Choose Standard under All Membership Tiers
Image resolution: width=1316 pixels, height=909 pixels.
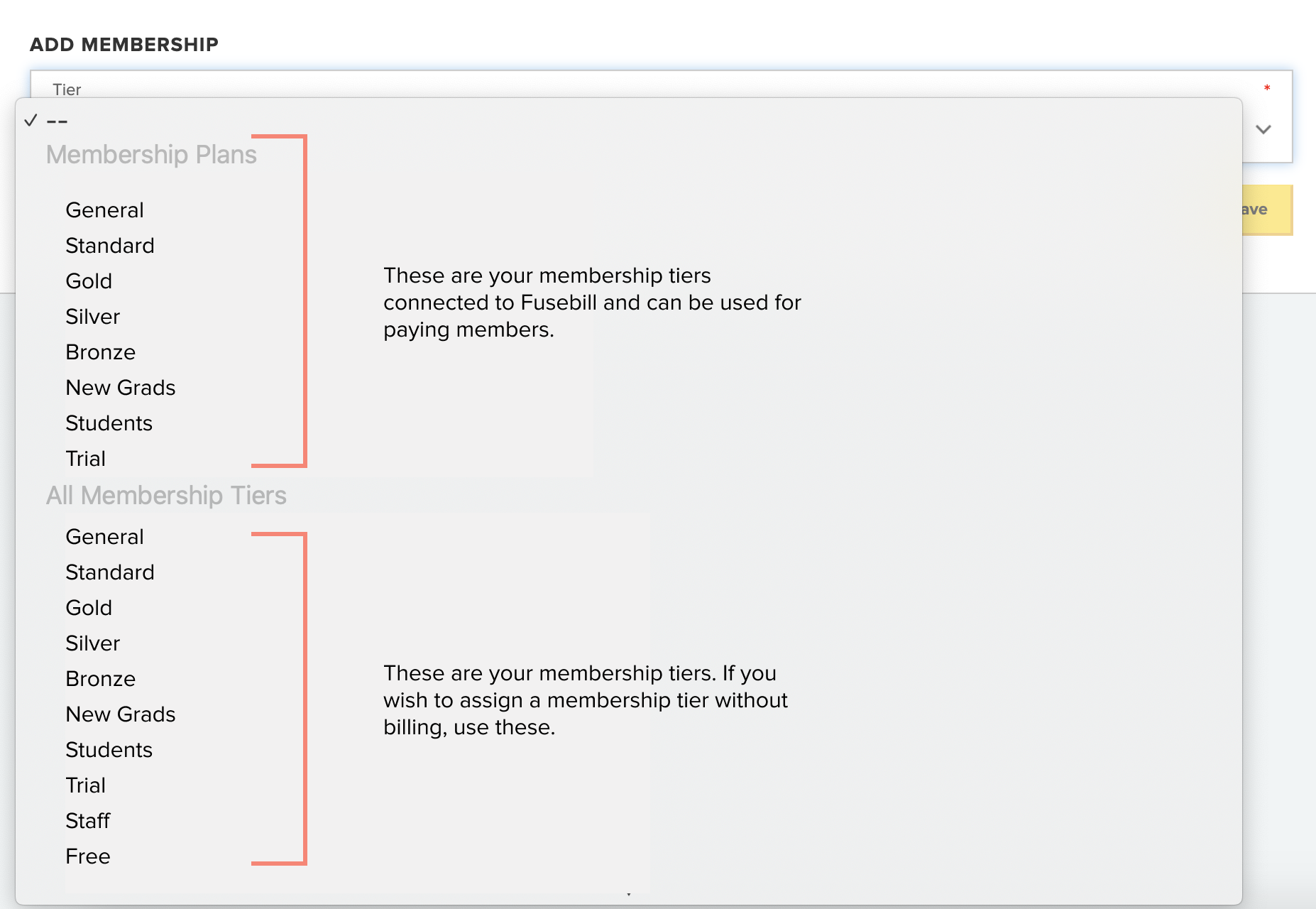[x=110, y=572]
